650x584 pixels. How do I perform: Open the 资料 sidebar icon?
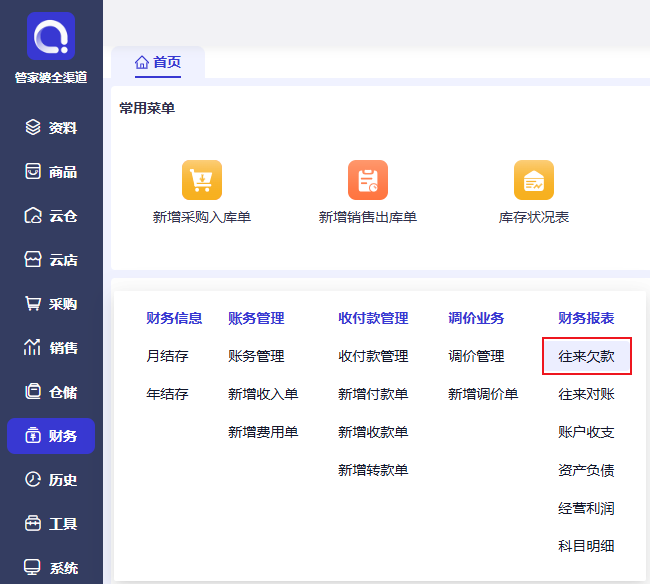pos(33,128)
